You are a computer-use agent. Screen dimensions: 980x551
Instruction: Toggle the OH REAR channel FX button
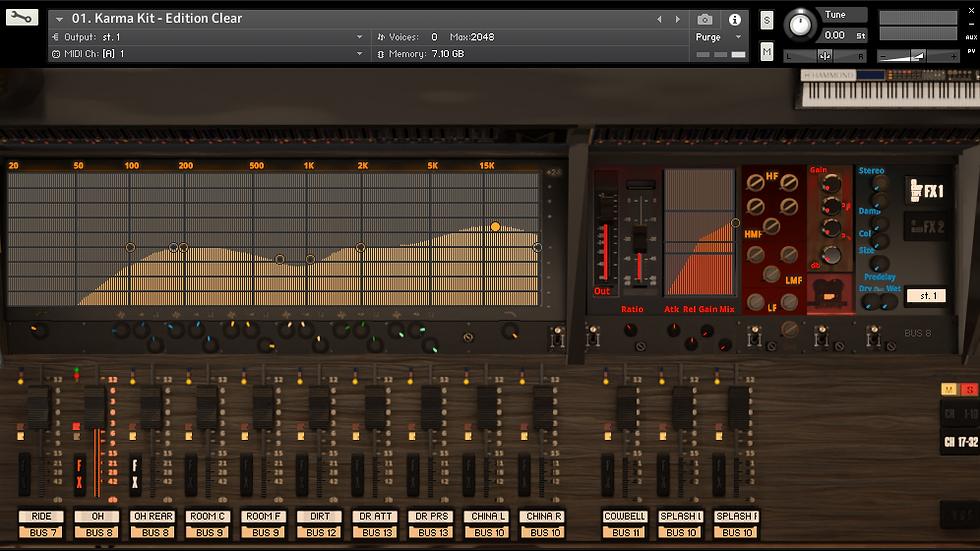135,473
